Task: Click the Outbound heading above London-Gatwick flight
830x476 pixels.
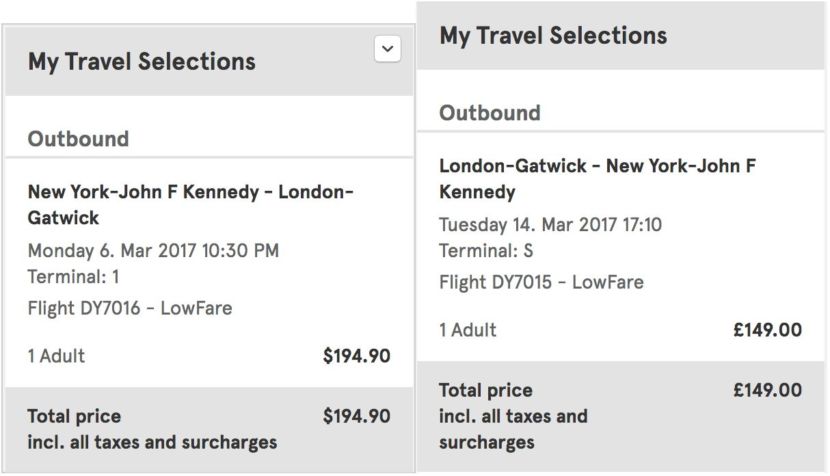Action: pos(490,113)
